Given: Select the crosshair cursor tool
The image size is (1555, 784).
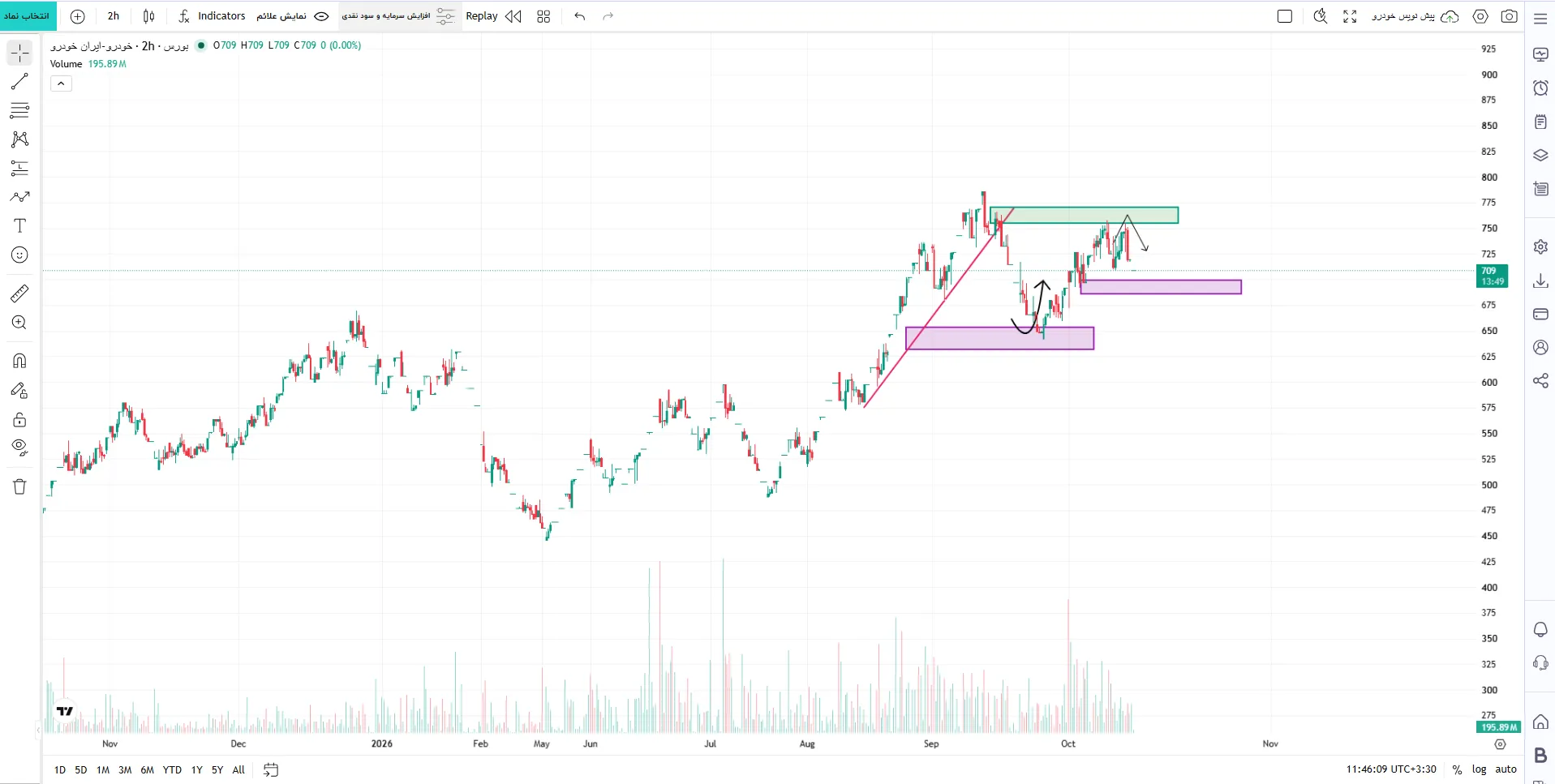Looking at the screenshot, I should tap(19, 54).
